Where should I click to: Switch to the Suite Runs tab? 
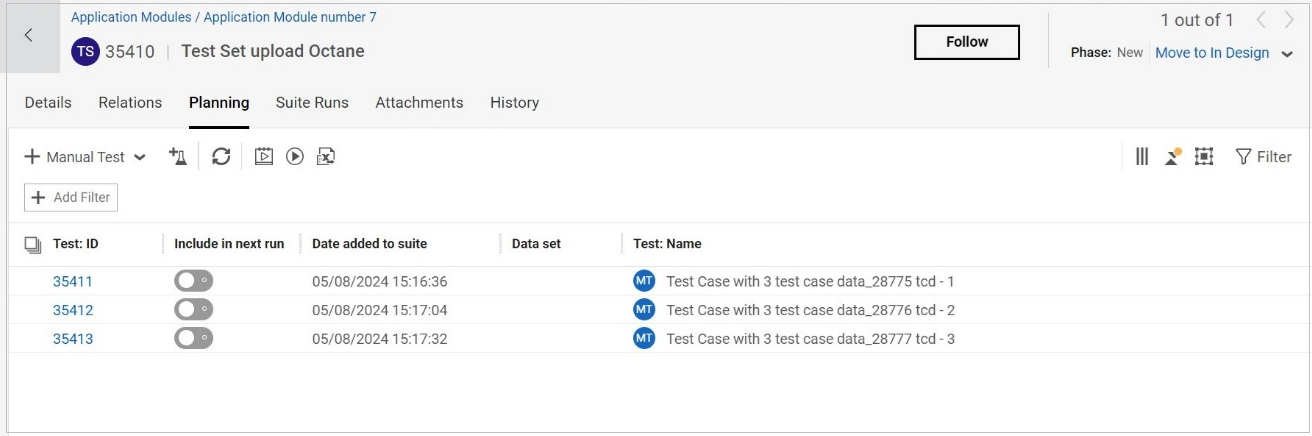[312, 102]
